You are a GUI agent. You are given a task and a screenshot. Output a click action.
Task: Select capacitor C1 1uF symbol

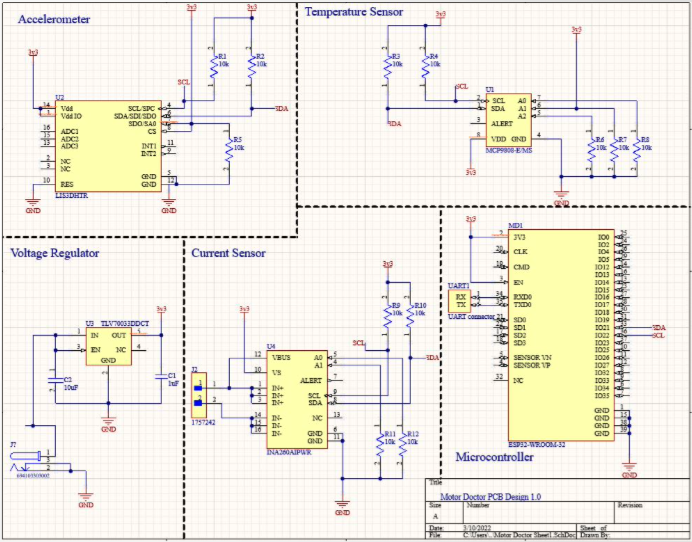coord(161,376)
